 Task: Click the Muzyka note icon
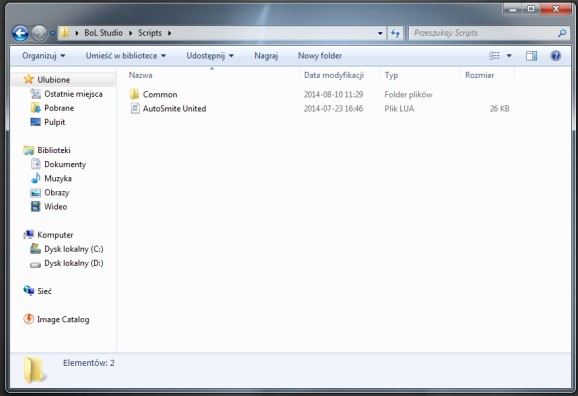point(35,178)
